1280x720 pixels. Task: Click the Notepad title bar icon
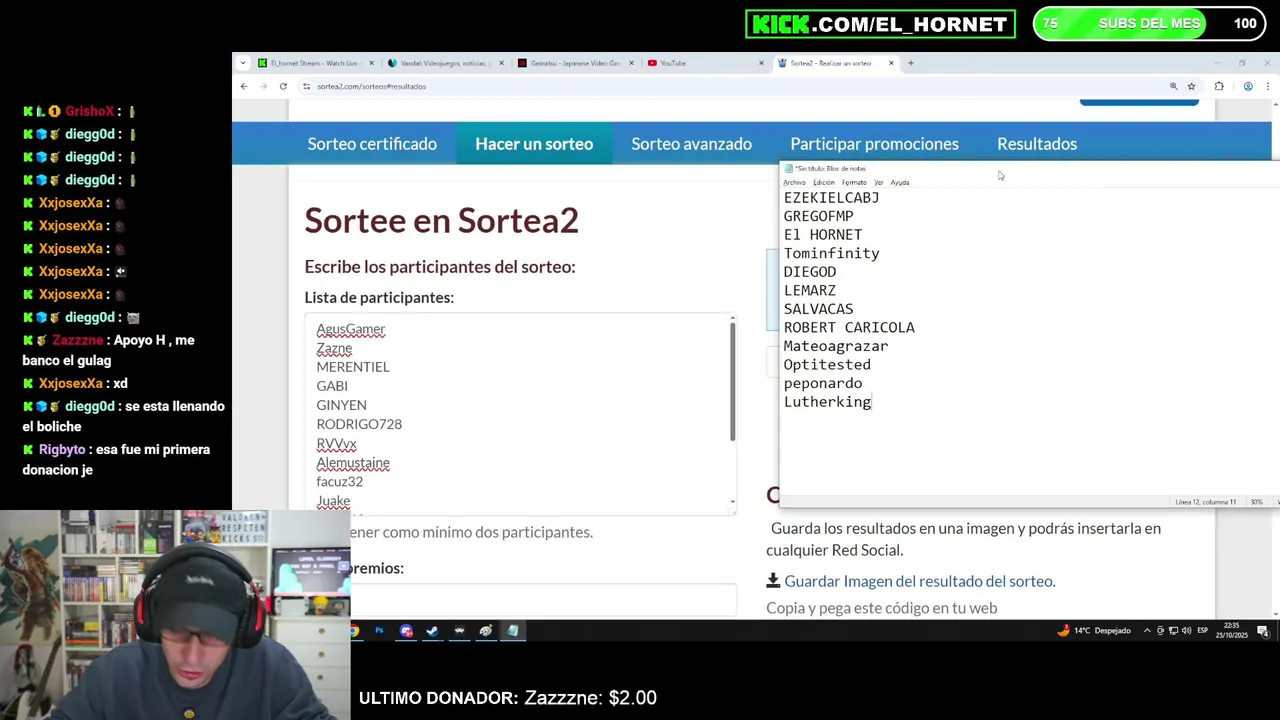pos(788,169)
